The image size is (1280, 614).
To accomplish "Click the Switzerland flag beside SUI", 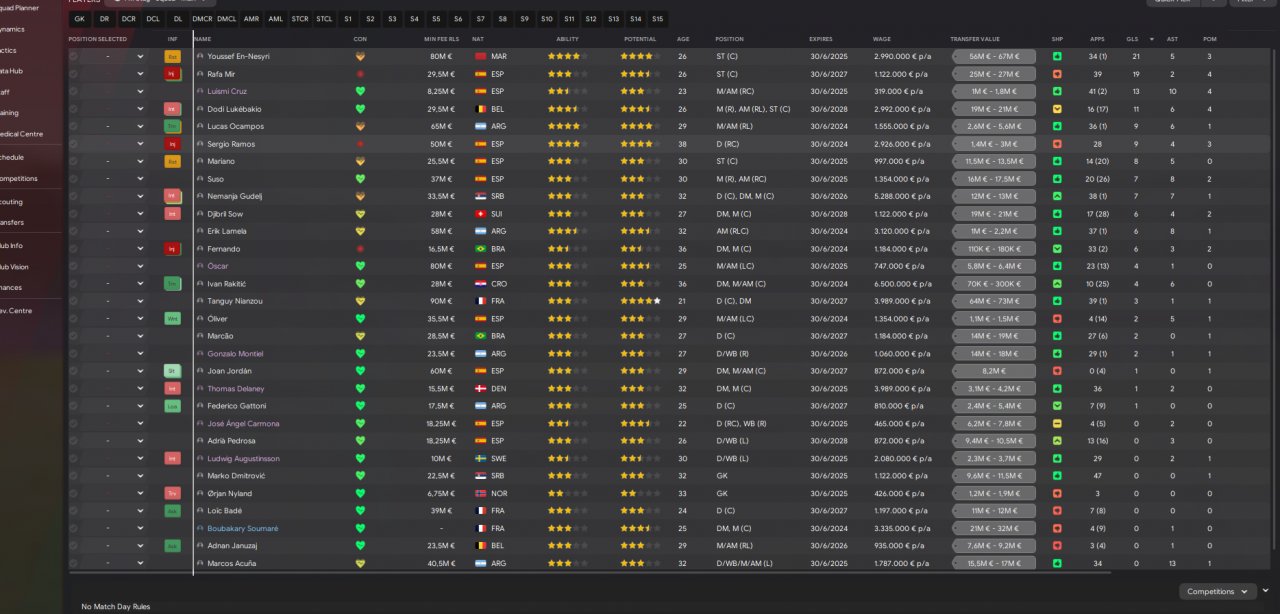I will click(481, 214).
